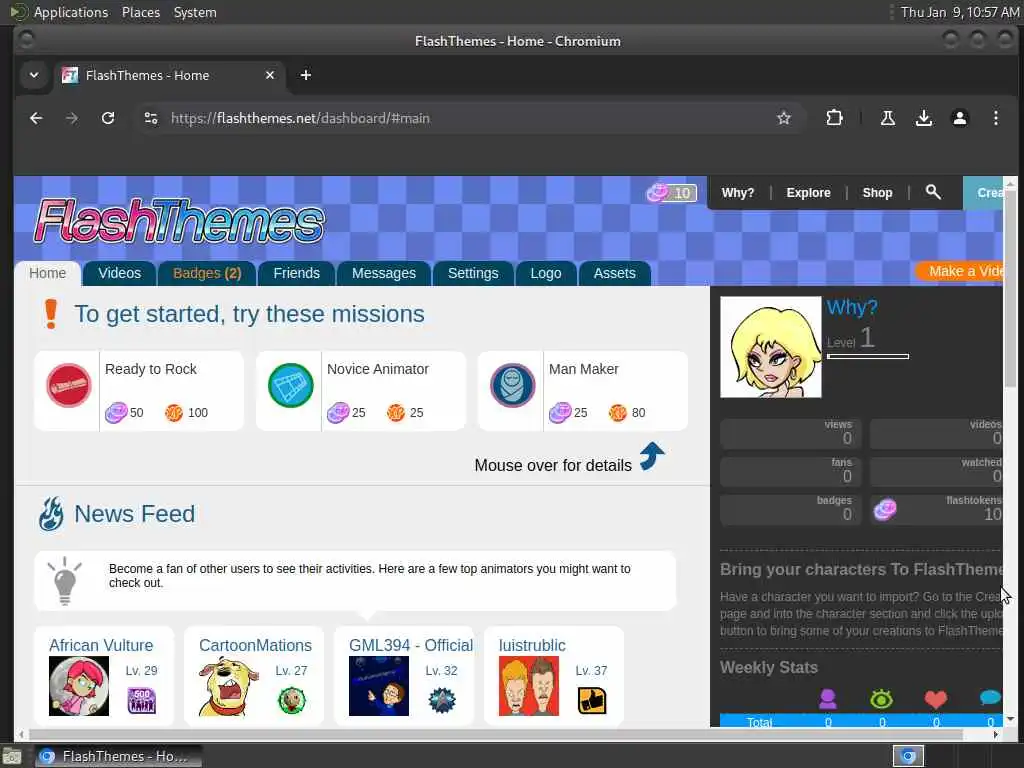
Task: Open the Shop link
Action: tap(877, 193)
